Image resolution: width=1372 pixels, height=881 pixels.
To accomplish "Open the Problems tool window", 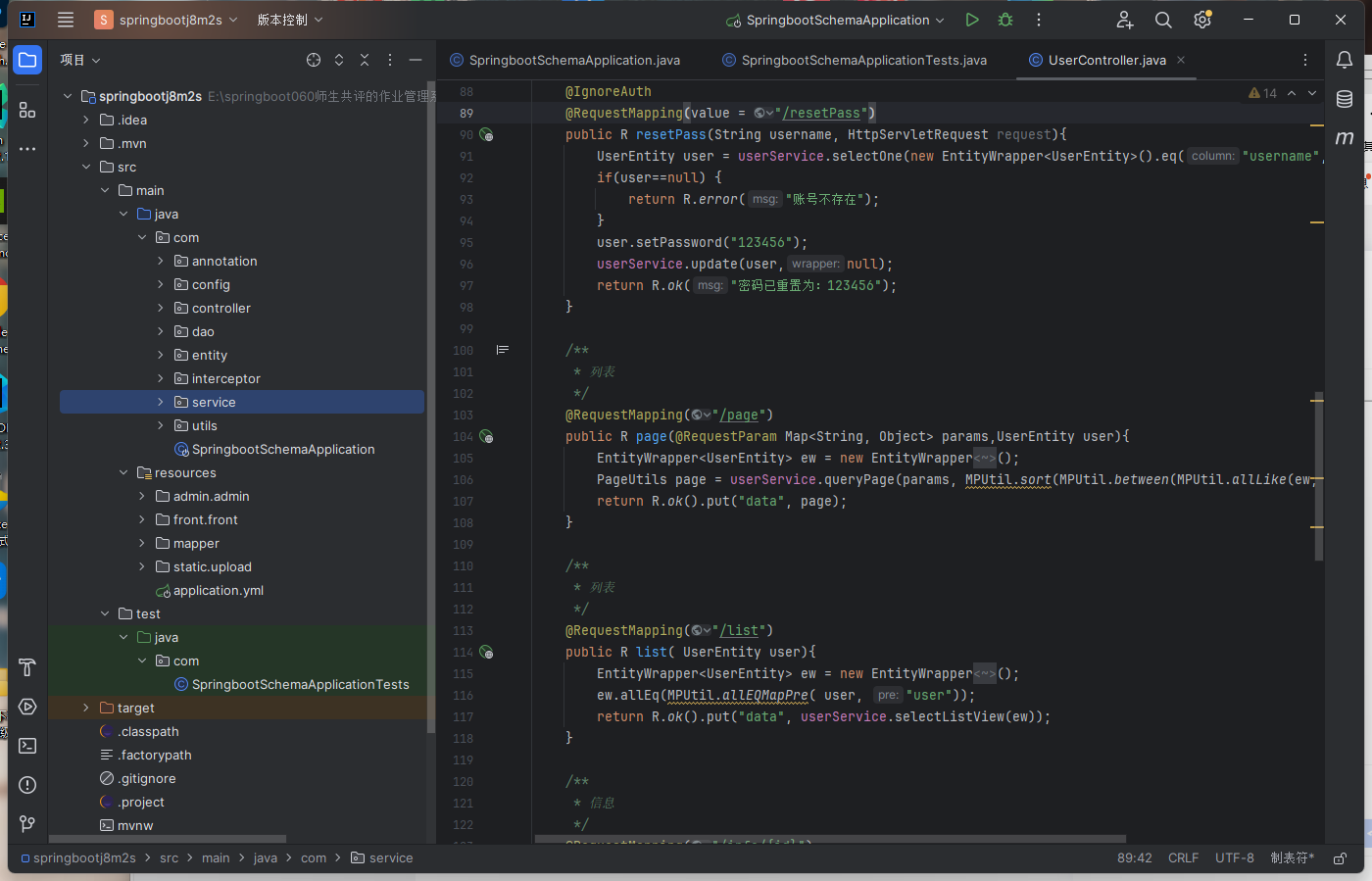I will 26,785.
